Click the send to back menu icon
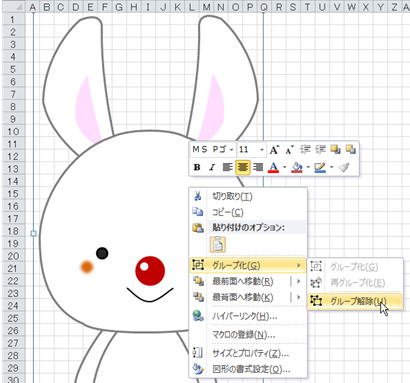The image size is (410, 383). point(198,297)
